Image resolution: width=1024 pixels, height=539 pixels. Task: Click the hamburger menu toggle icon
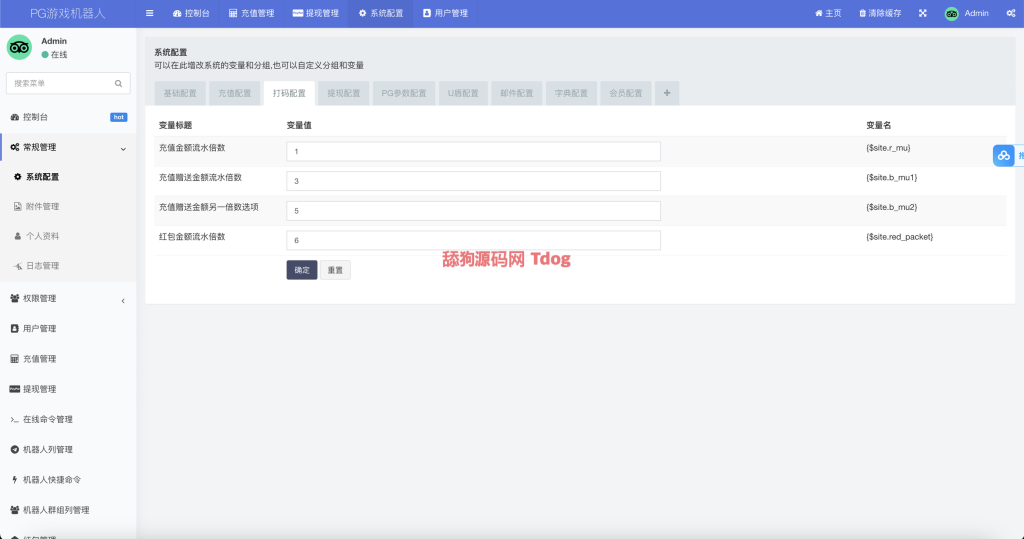click(x=150, y=13)
